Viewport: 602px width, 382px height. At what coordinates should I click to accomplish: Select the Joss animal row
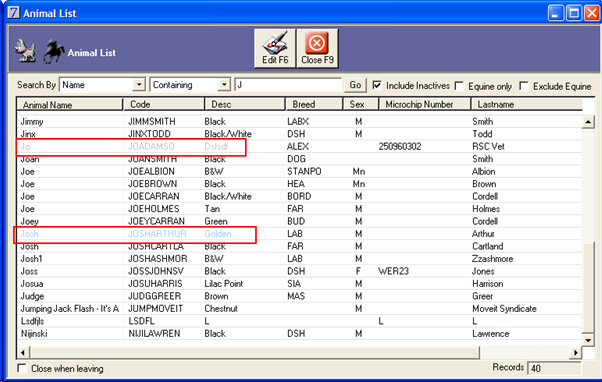click(x=299, y=271)
